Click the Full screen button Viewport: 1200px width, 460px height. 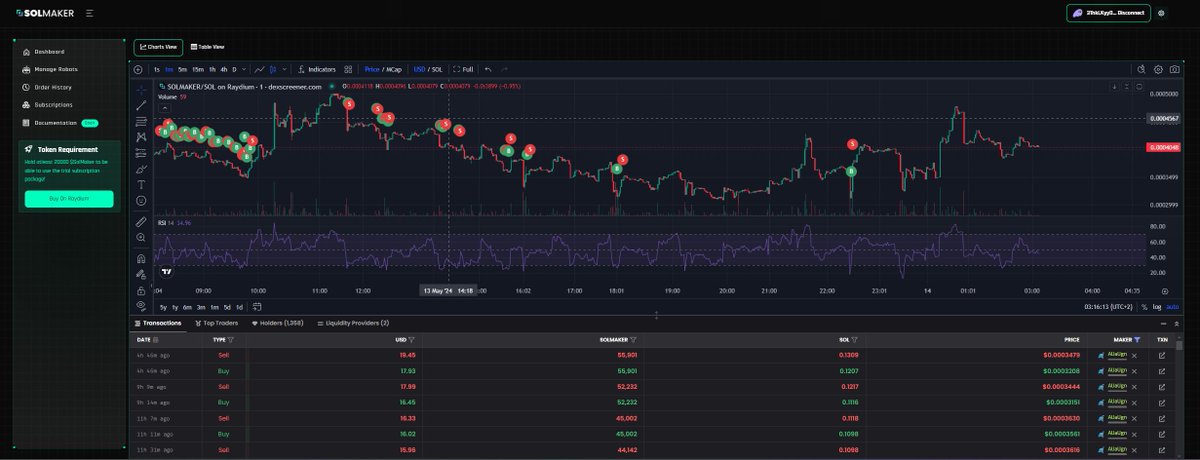[x=463, y=70]
